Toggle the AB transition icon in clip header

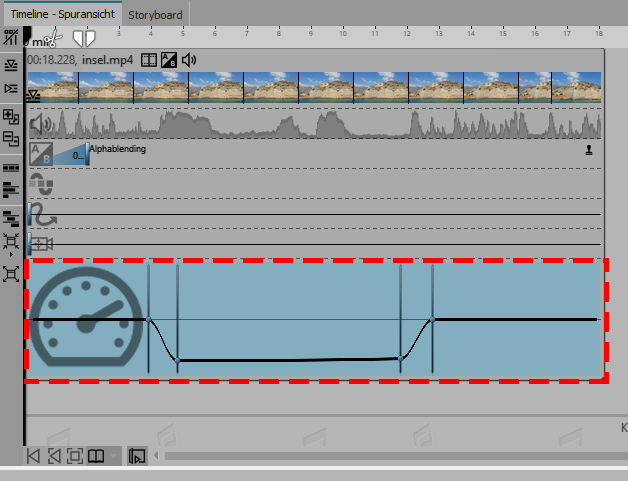169,60
